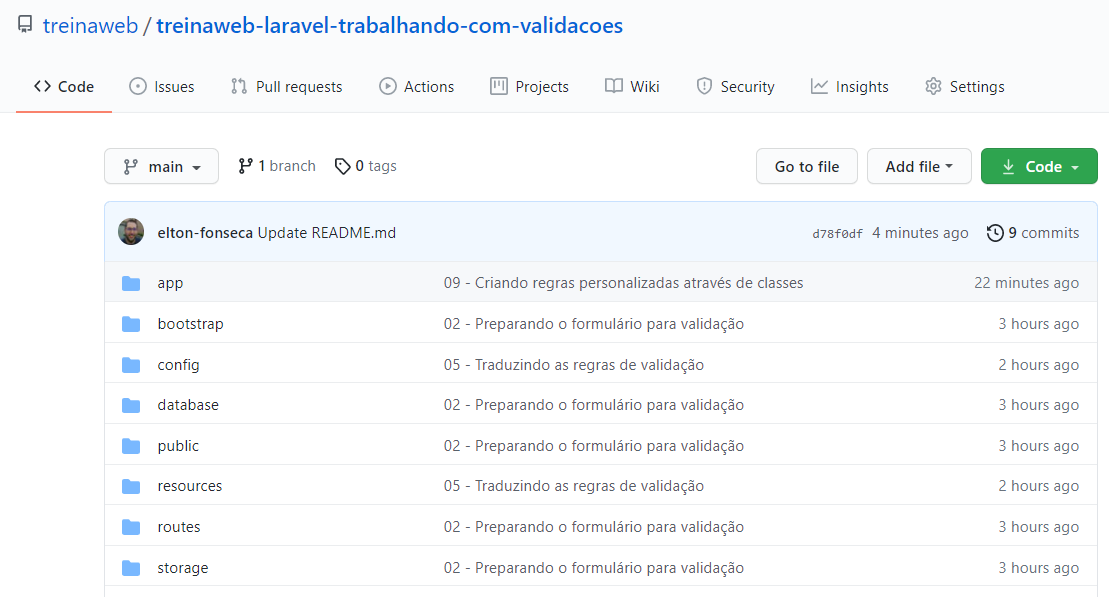
Task: Open commit d78f0df hash link
Action: click(x=837, y=234)
